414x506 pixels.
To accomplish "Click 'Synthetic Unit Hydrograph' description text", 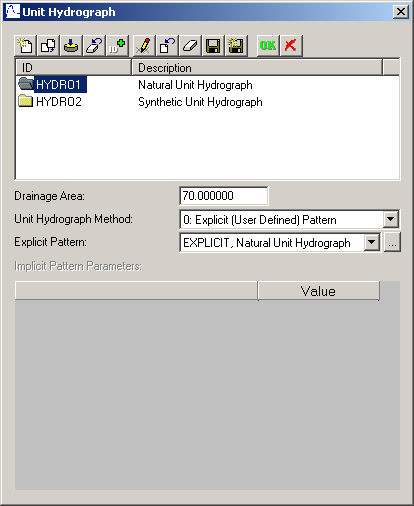I will (200, 102).
